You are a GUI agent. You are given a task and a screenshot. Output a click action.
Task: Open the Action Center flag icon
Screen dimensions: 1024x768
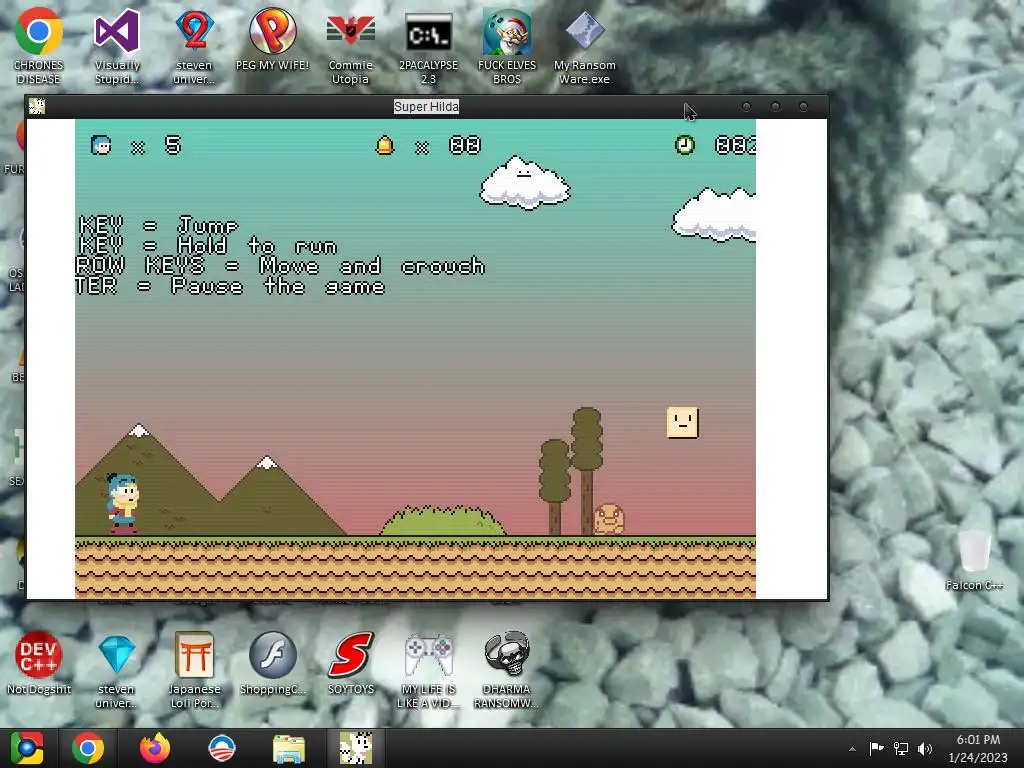876,748
